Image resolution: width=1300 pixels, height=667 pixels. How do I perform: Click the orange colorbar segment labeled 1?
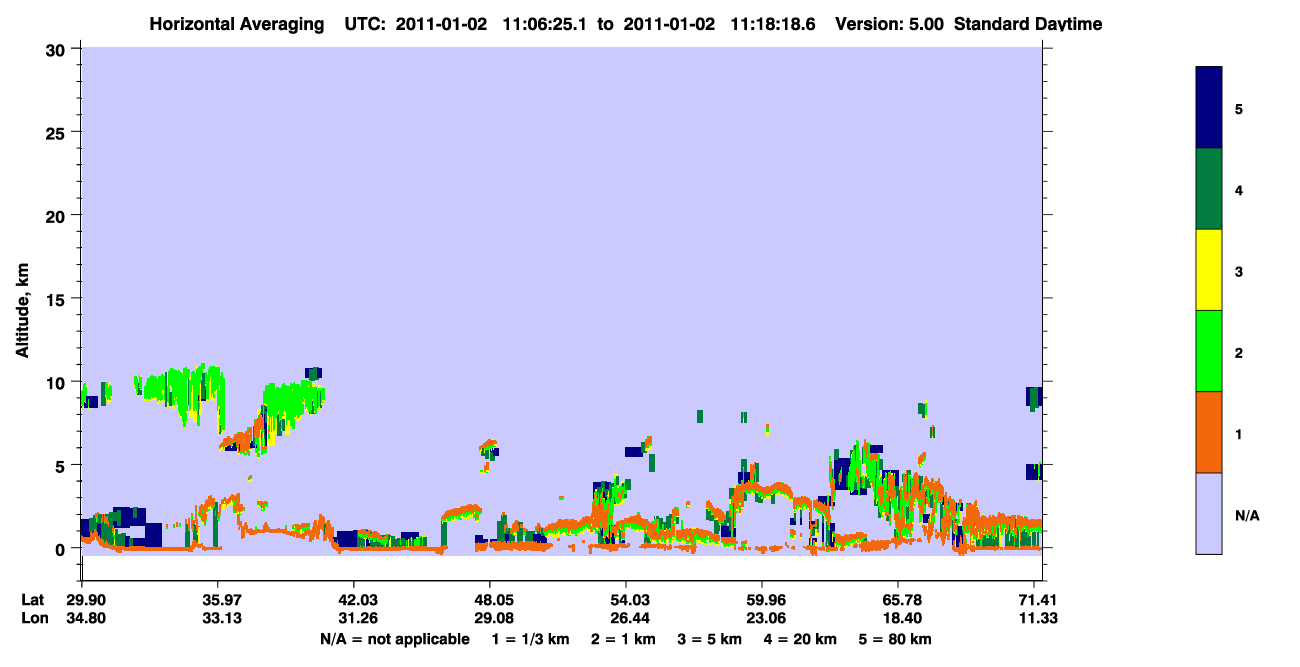(x=1209, y=432)
